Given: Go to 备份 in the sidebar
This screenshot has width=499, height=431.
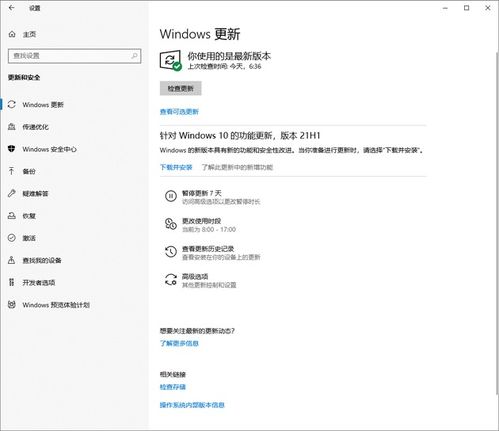Looking at the screenshot, I should pos(29,171).
